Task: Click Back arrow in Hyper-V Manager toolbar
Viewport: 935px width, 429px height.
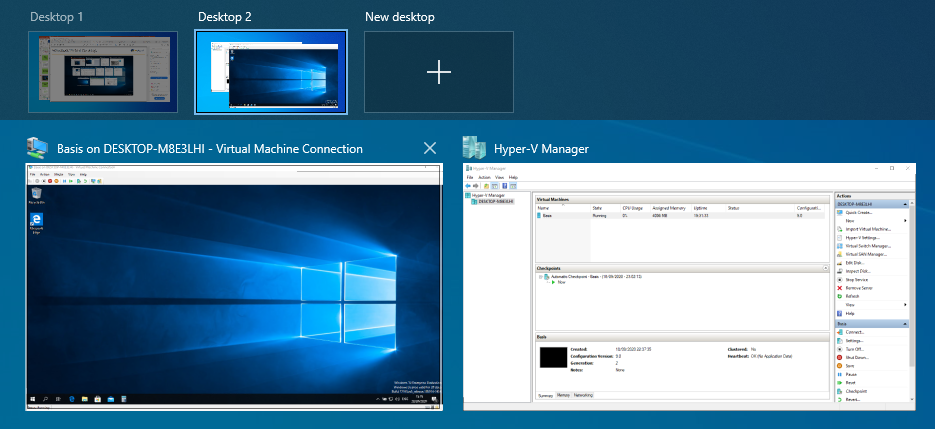Action: [x=469, y=186]
